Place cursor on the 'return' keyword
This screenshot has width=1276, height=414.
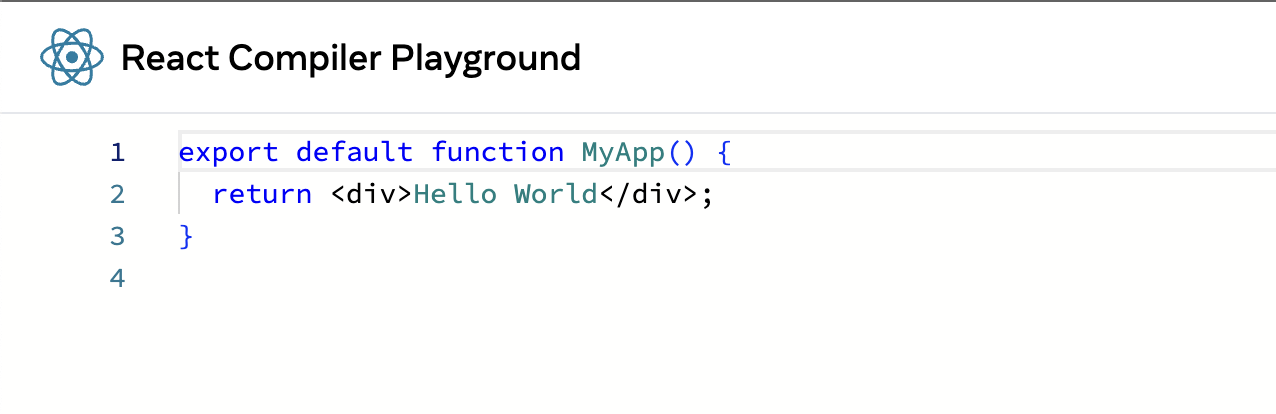(263, 194)
